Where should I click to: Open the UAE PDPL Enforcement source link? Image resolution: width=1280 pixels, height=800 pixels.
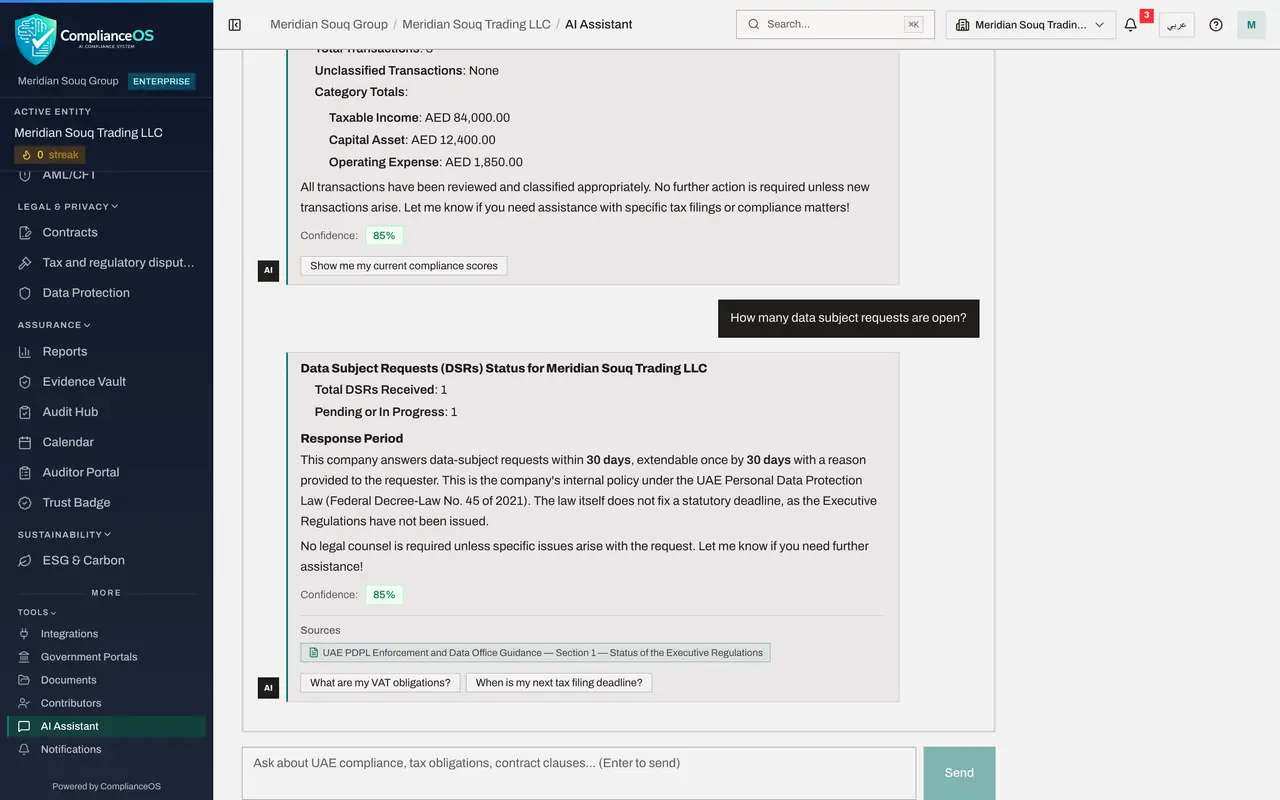pos(535,653)
